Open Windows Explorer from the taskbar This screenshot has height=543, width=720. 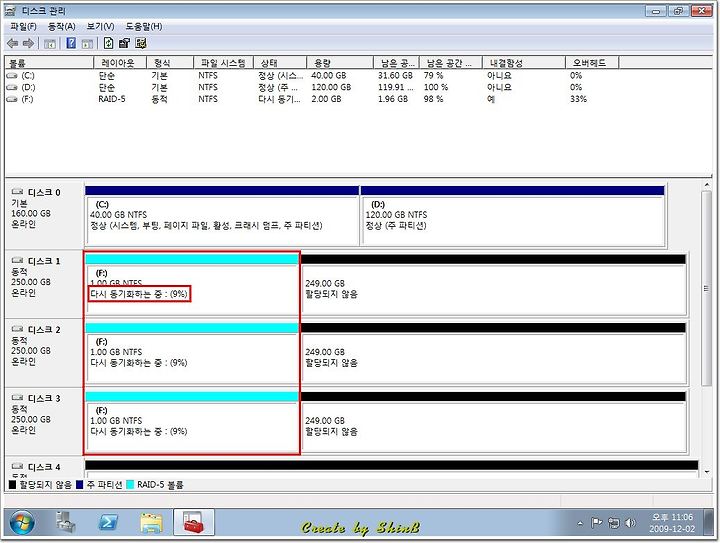pyautogui.click(x=151, y=523)
